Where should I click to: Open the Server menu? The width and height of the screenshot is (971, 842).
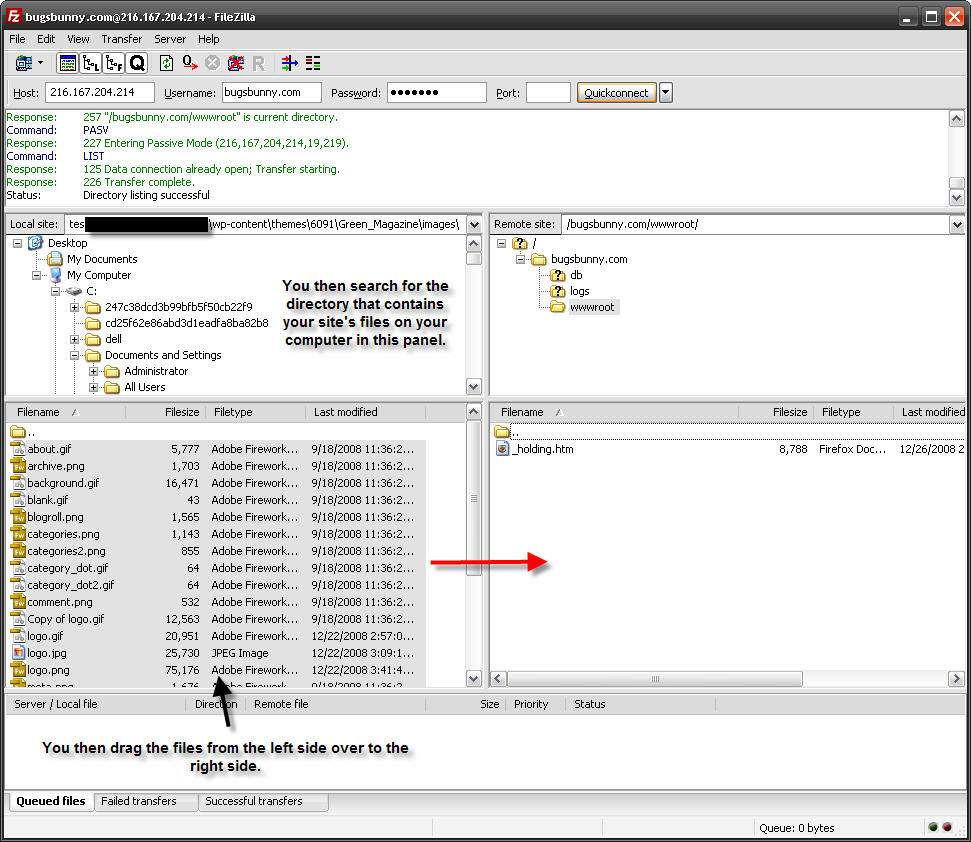(170, 39)
